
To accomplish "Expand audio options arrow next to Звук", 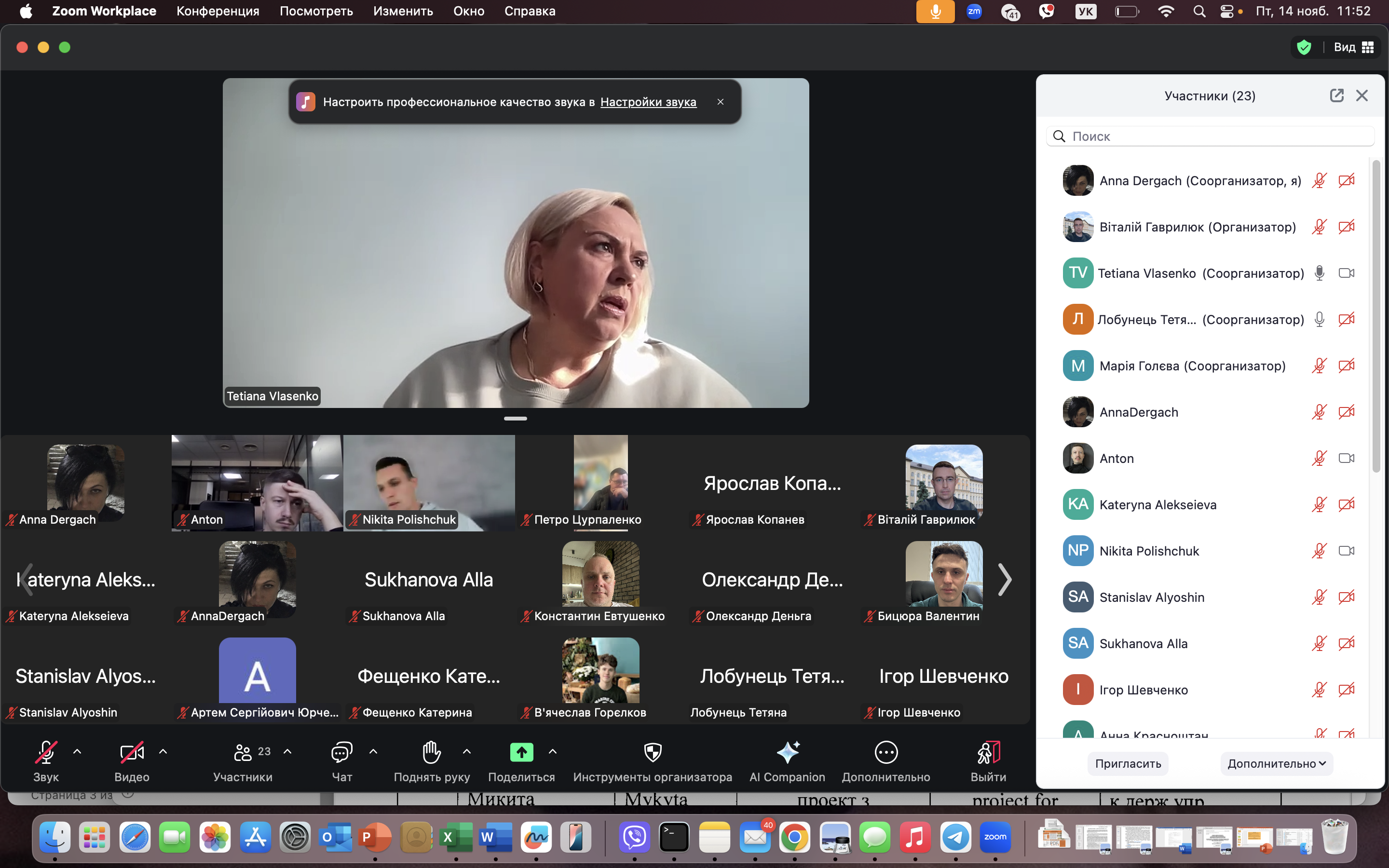I will coord(77,751).
